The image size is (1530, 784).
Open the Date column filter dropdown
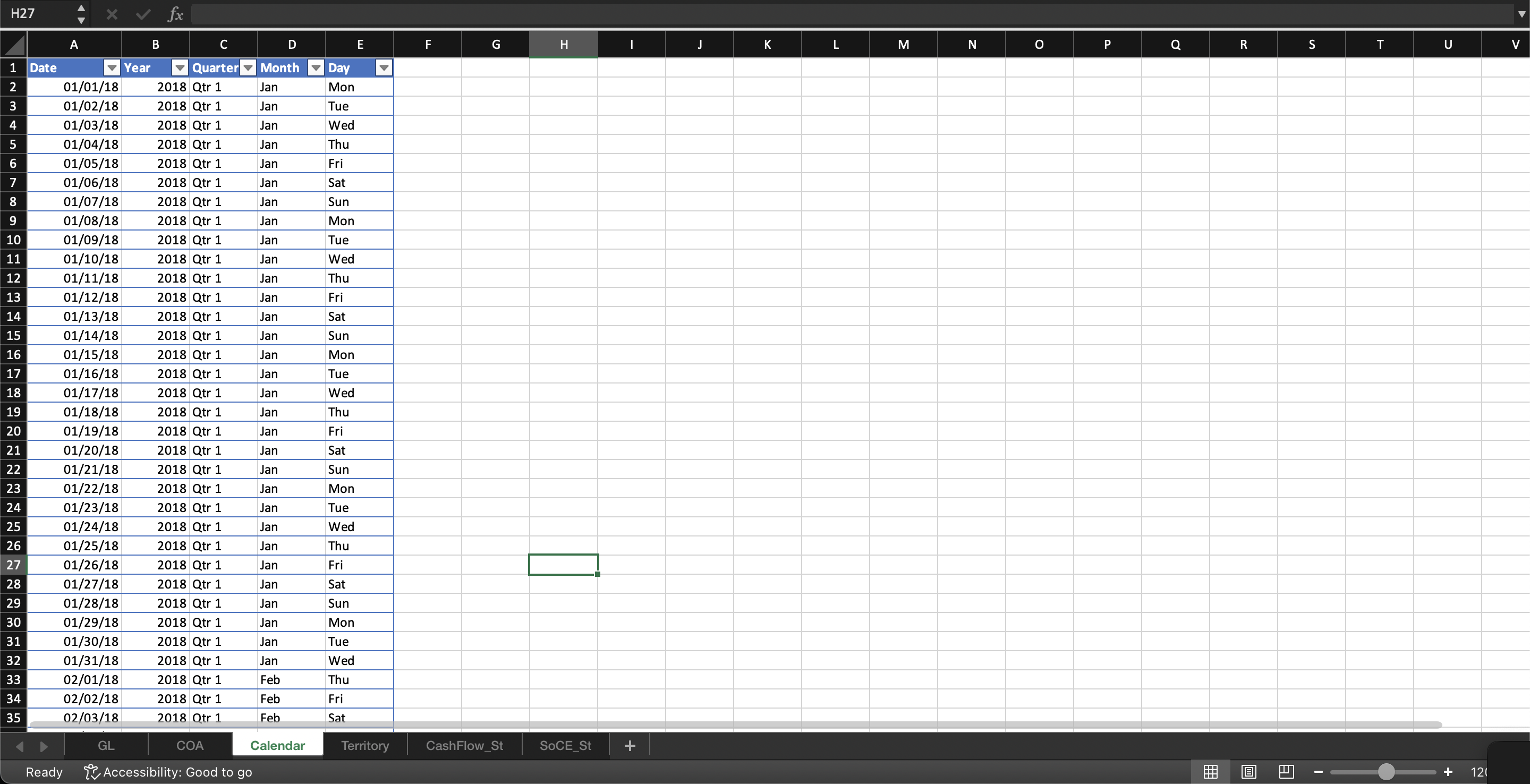[112, 67]
